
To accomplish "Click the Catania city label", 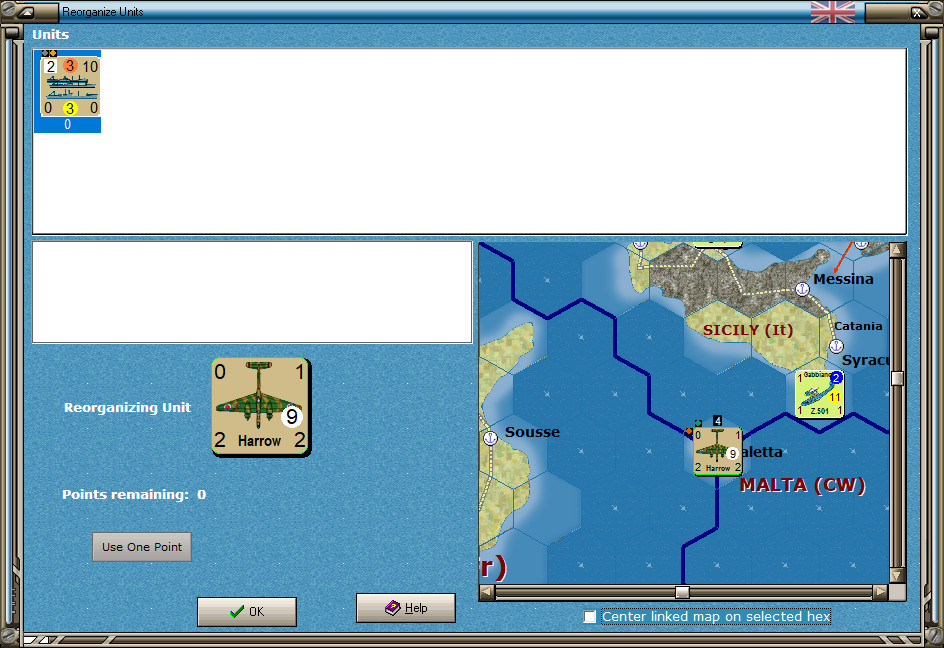I will [x=858, y=326].
